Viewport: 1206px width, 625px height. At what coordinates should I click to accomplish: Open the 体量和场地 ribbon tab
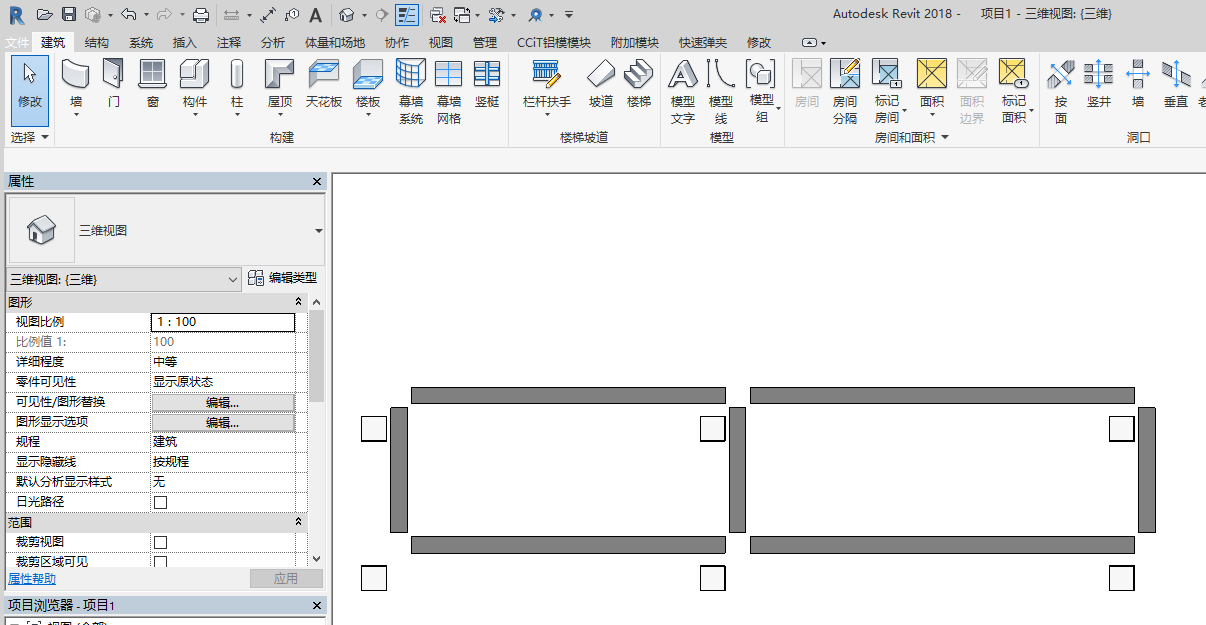click(x=335, y=43)
